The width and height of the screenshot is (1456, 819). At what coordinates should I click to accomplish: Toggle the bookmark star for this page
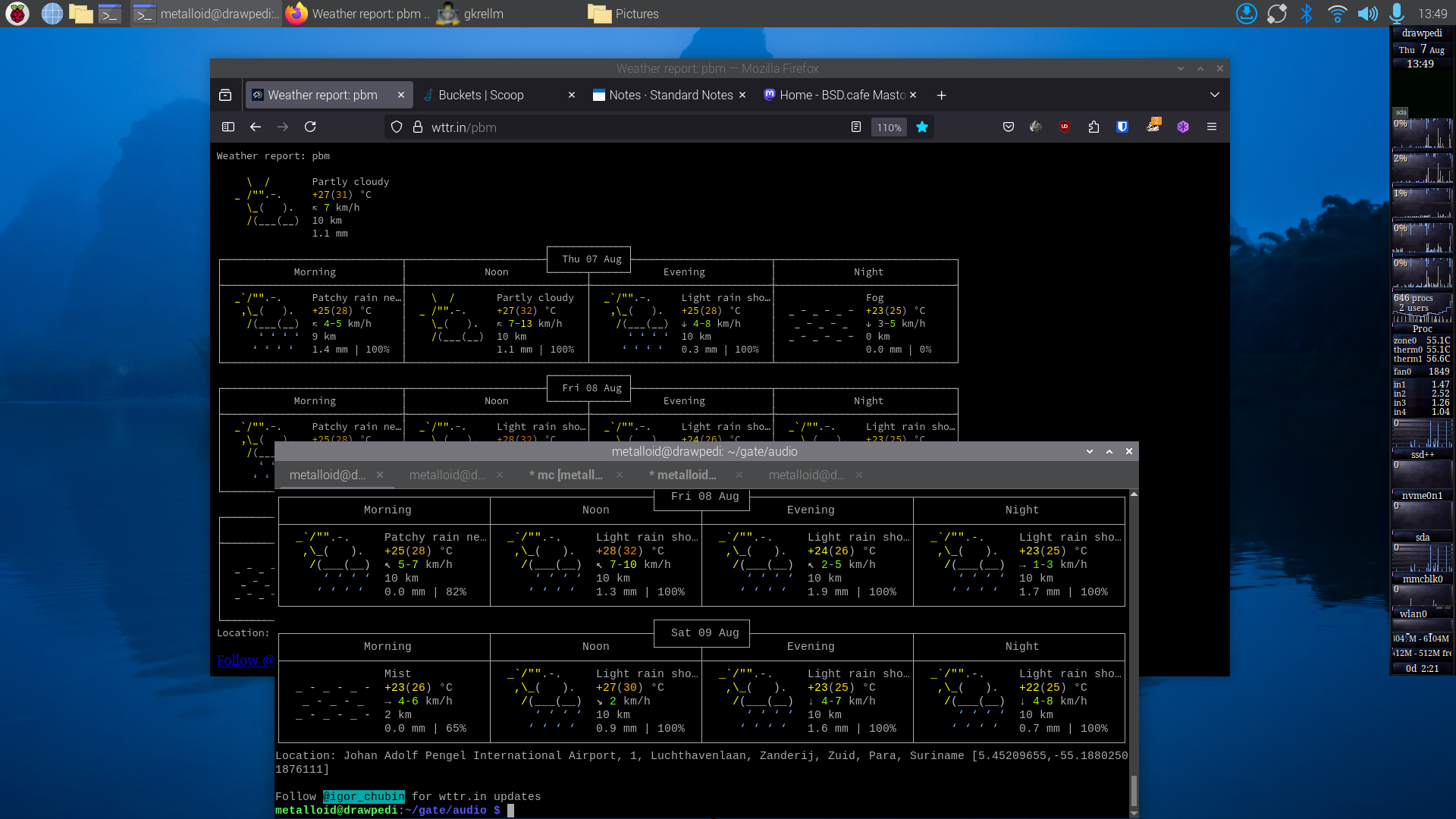tap(922, 127)
